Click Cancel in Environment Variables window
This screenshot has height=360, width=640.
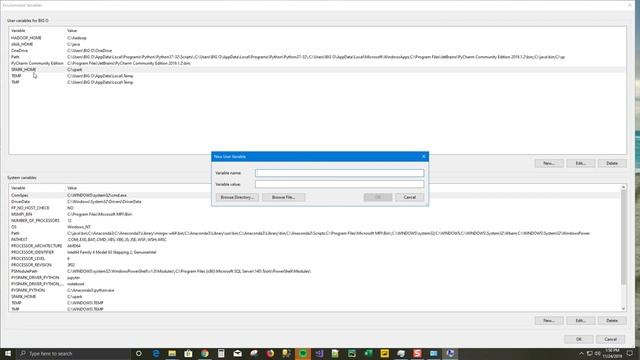pos(610,339)
